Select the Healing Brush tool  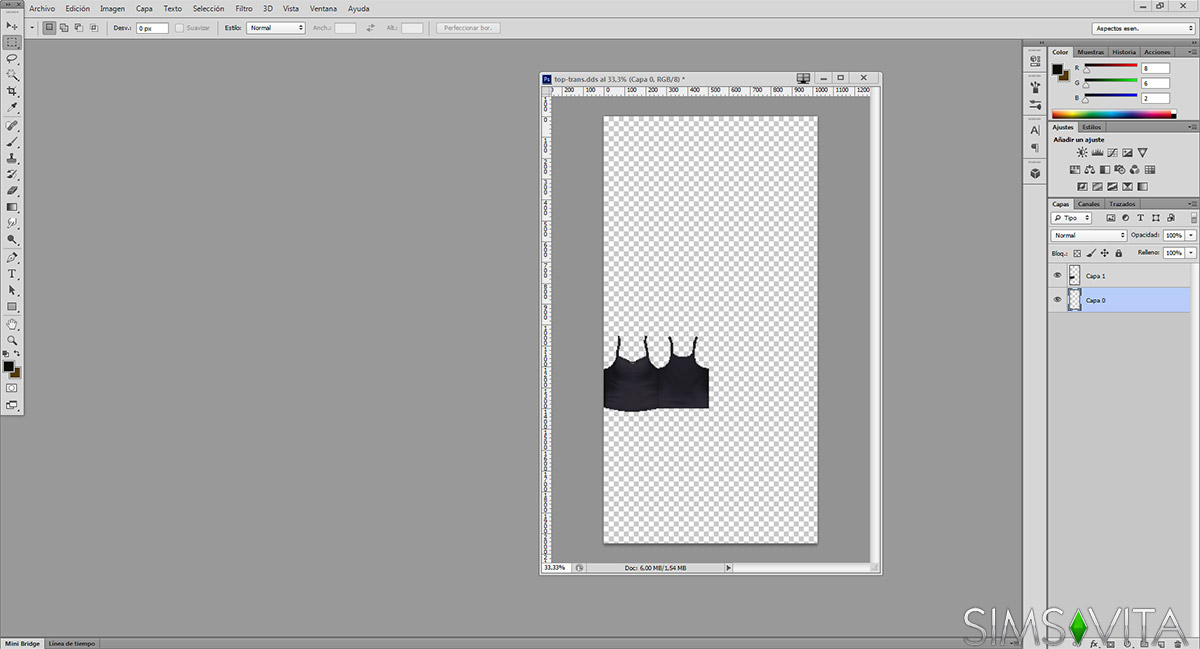click(x=12, y=126)
